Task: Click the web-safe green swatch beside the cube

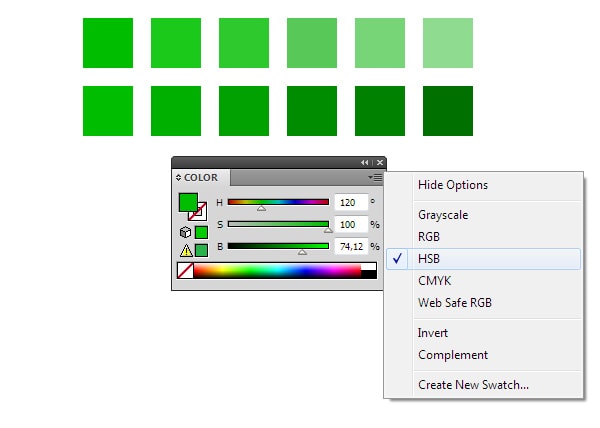Action: click(201, 232)
